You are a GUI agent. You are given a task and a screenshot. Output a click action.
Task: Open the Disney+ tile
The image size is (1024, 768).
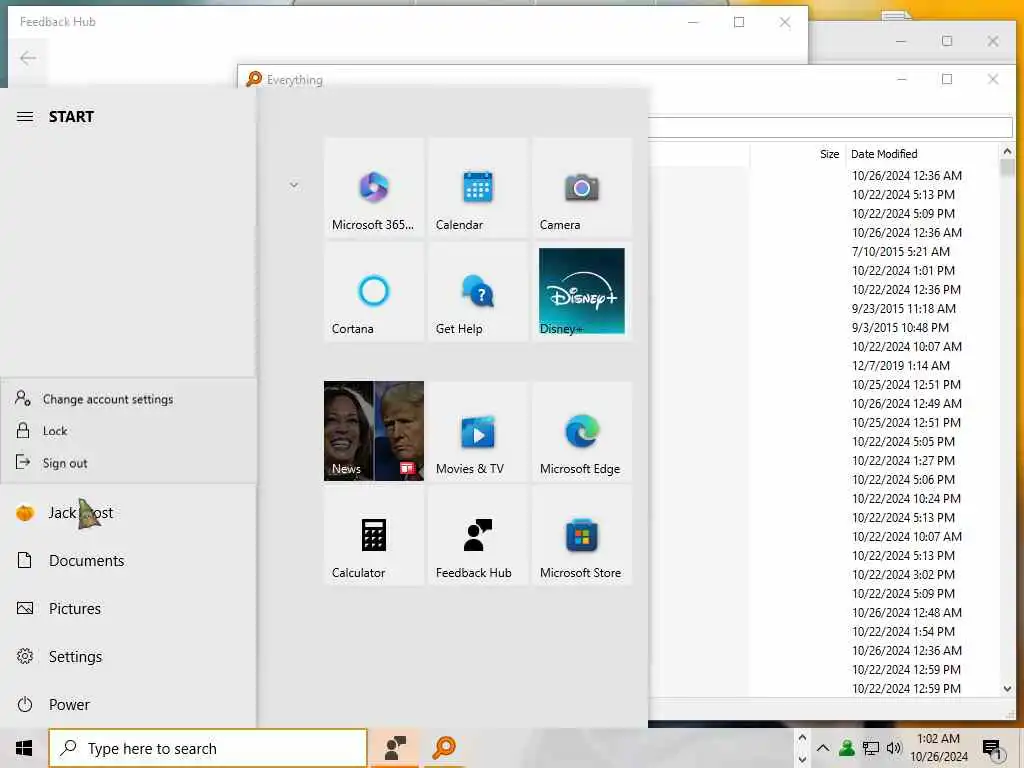(x=581, y=291)
